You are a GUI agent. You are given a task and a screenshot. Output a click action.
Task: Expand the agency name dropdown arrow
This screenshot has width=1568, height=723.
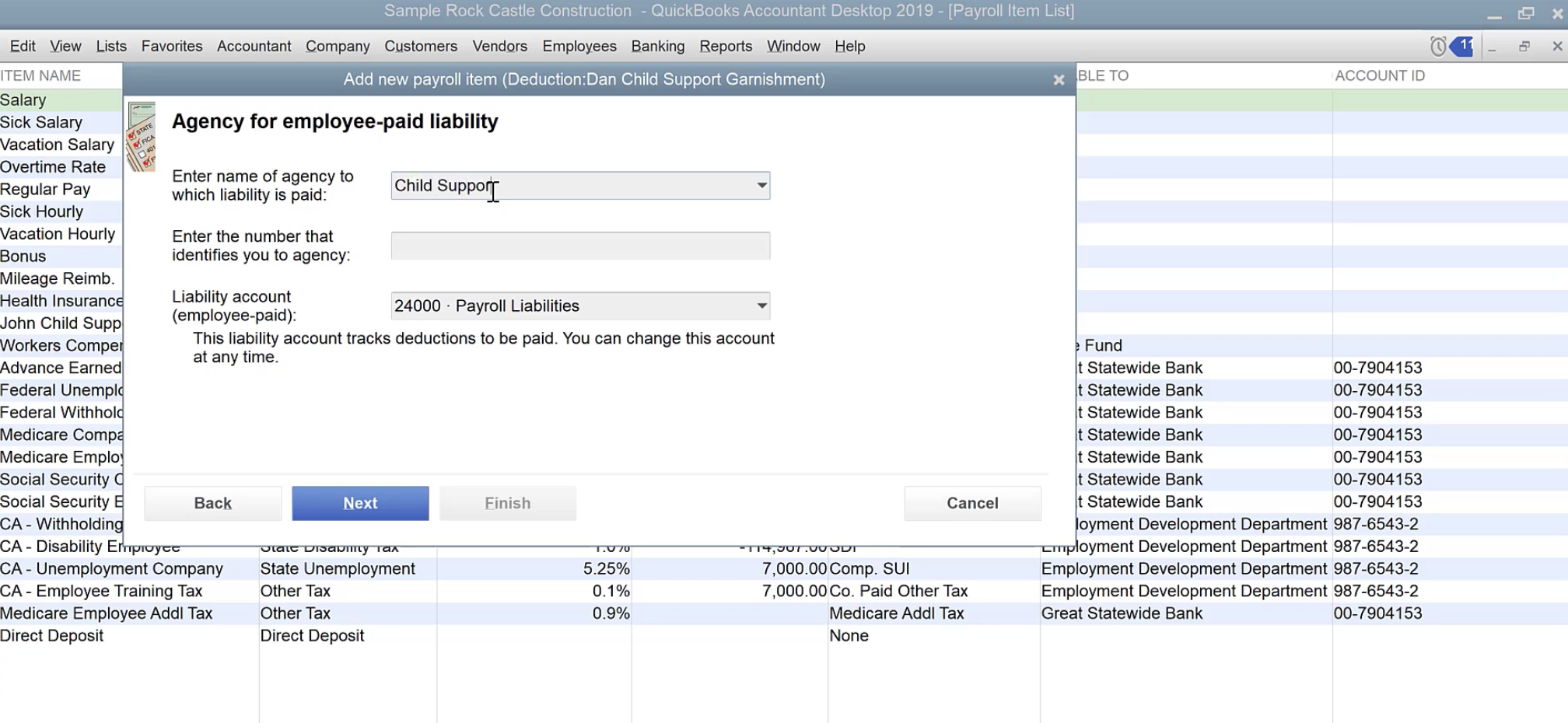coord(761,186)
